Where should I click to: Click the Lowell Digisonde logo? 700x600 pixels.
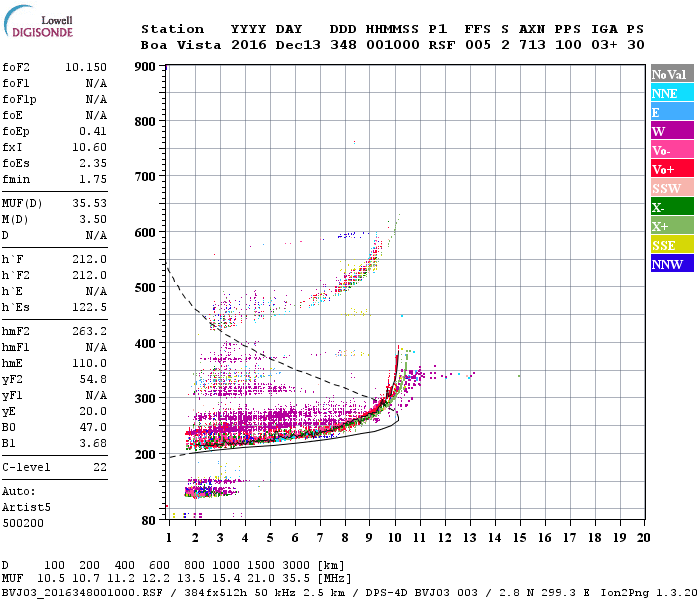[x=39, y=22]
